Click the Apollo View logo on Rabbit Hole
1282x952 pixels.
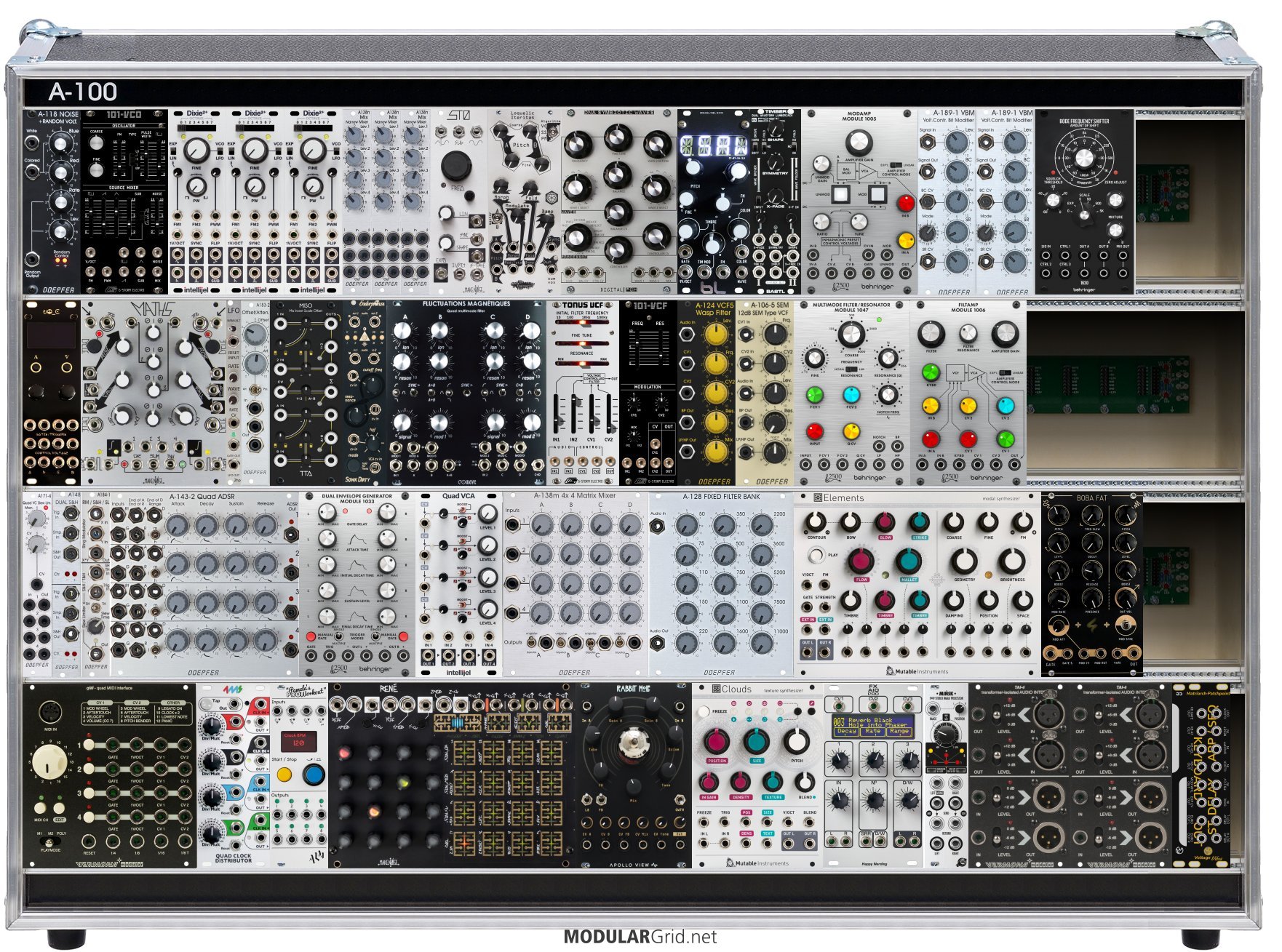(x=634, y=865)
